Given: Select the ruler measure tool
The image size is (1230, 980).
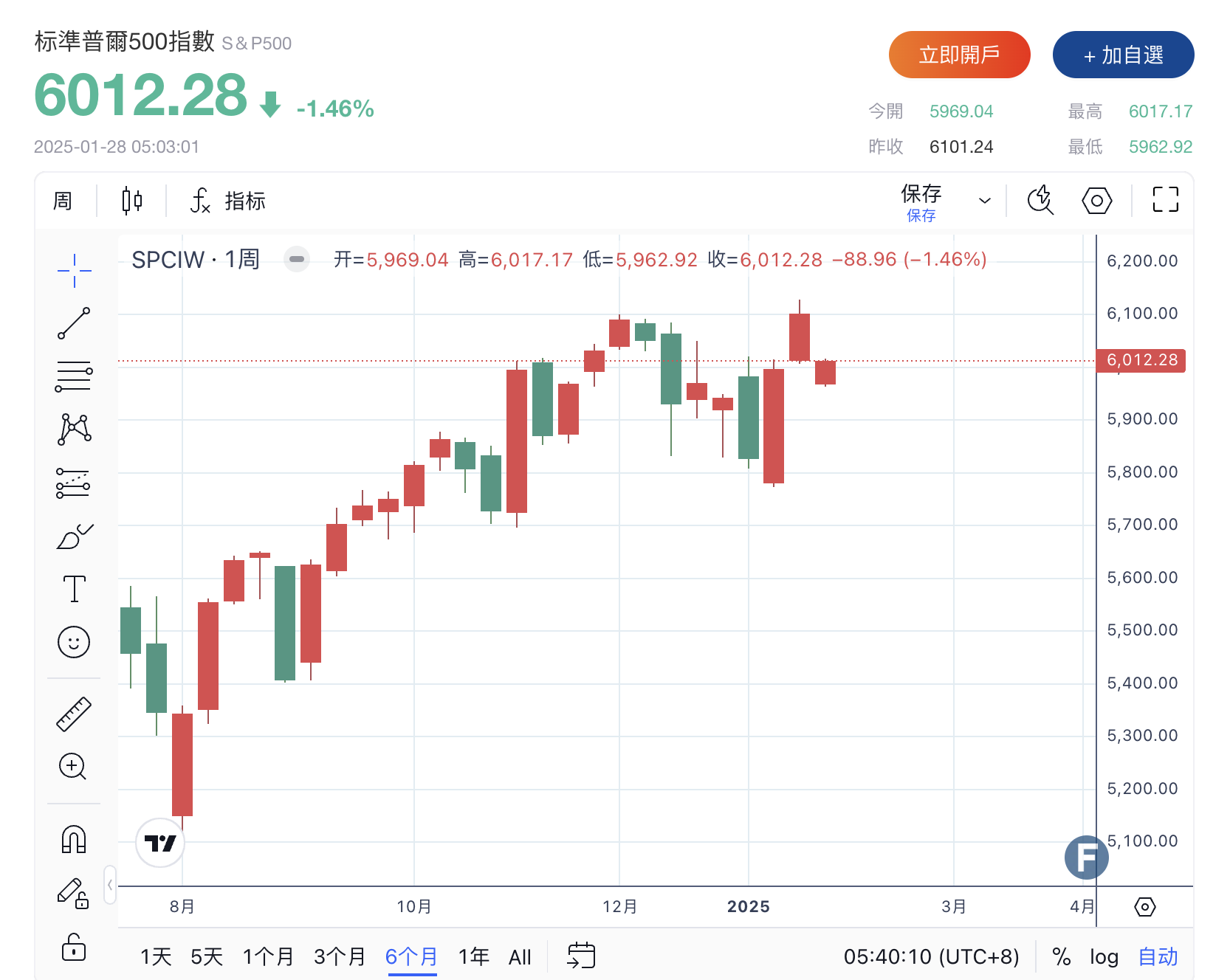Looking at the screenshot, I should point(74,714).
